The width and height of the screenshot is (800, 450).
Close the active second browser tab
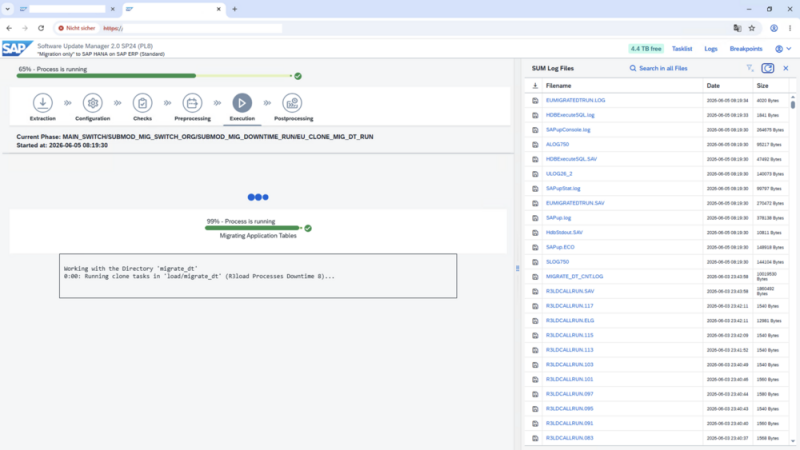(x=218, y=9)
